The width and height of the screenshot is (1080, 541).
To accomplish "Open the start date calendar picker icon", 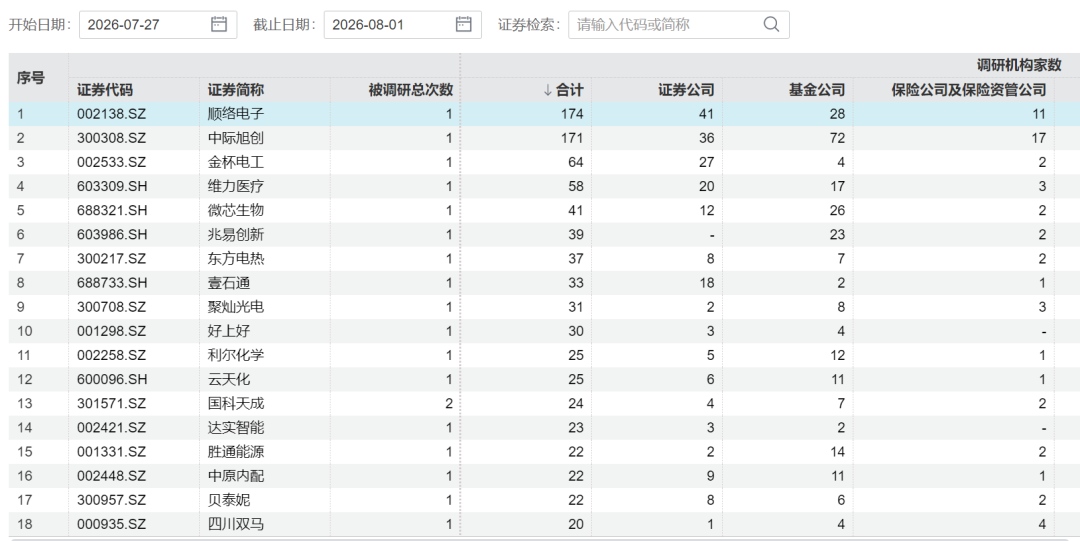I will pyautogui.click(x=218, y=24).
